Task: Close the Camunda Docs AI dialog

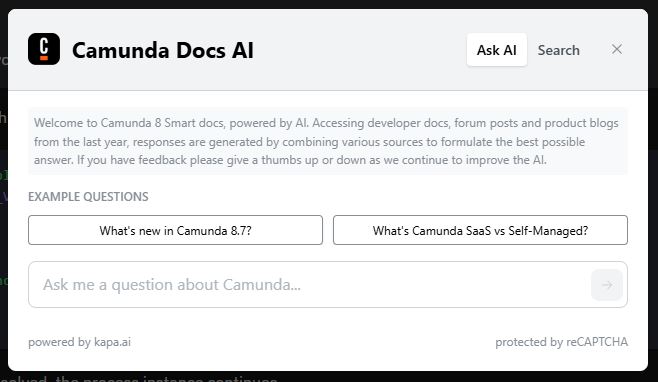Action: point(616,49)
